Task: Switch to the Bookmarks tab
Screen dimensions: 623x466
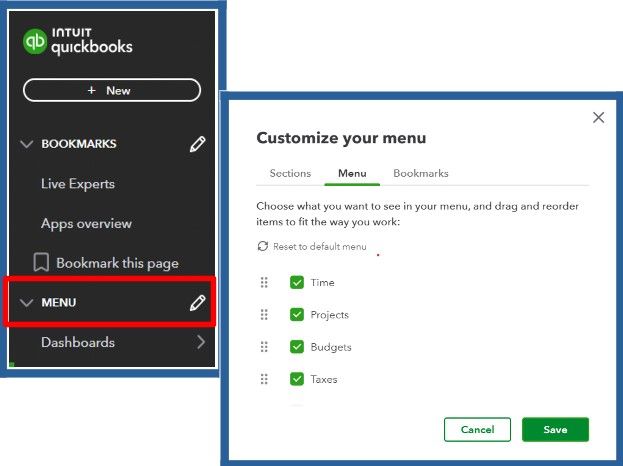Action: click(x=421, y=173)
